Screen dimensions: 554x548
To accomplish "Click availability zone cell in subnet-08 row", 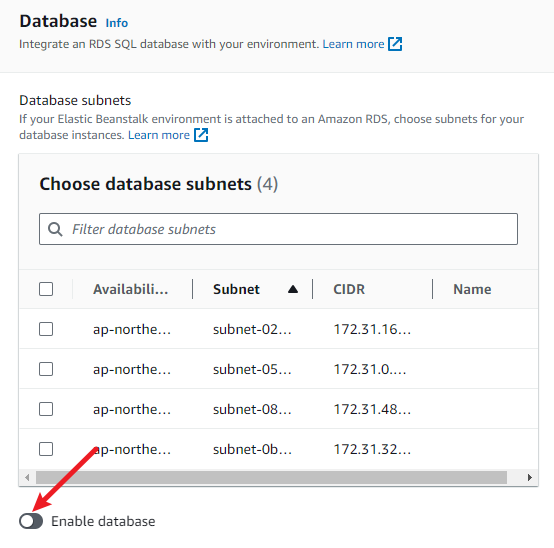I will [132, 409].
